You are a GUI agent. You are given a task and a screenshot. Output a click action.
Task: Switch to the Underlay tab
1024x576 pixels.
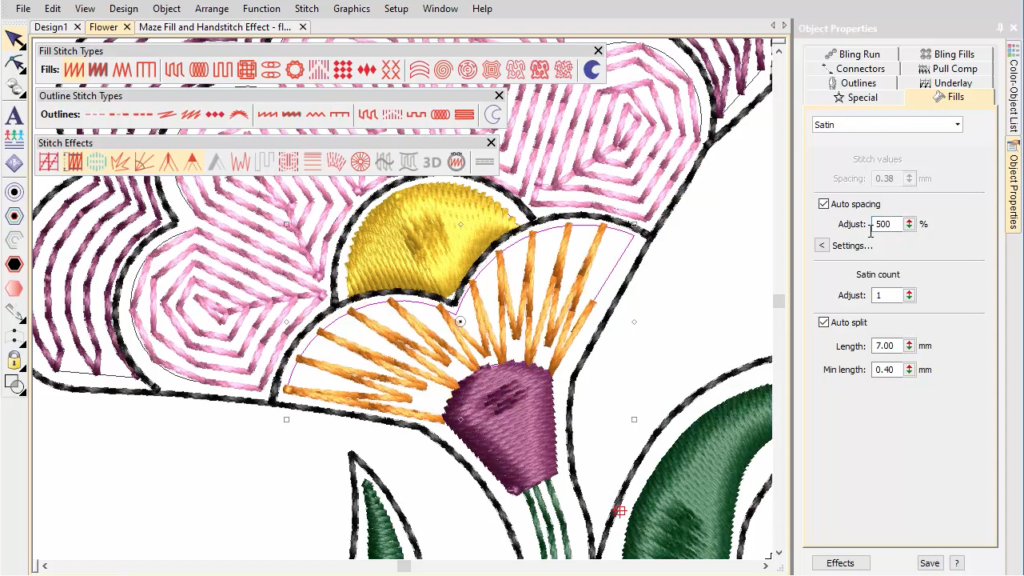[951, 83]
